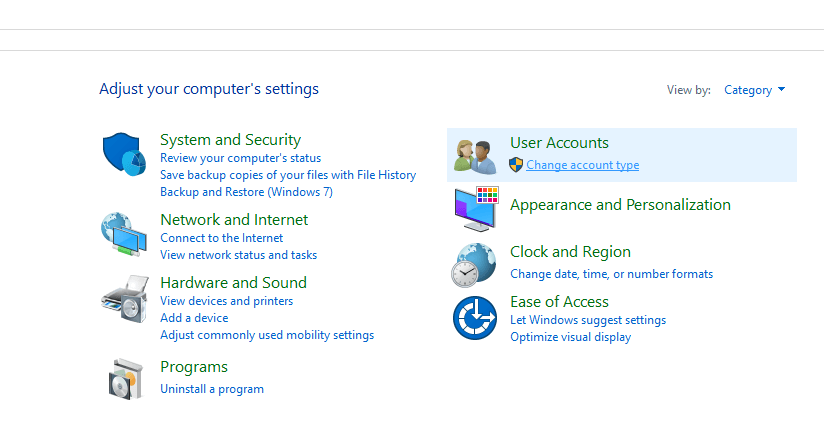Click the Ease of Access icon

tap(475, 319)
